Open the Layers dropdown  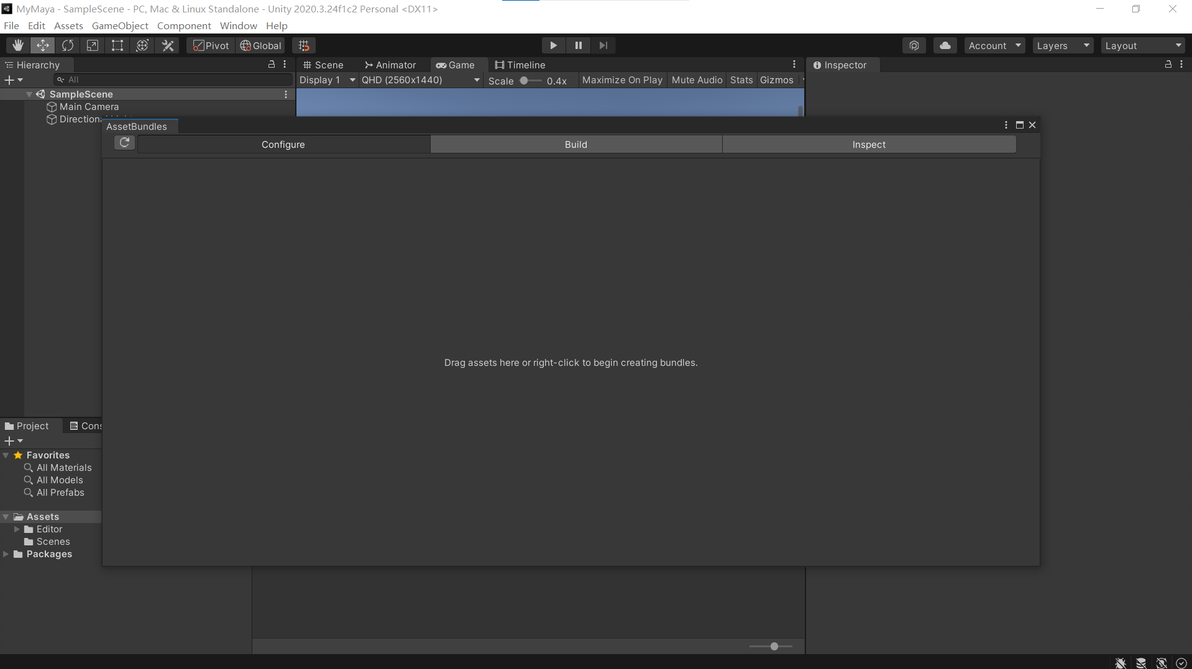coord(1063,46)
